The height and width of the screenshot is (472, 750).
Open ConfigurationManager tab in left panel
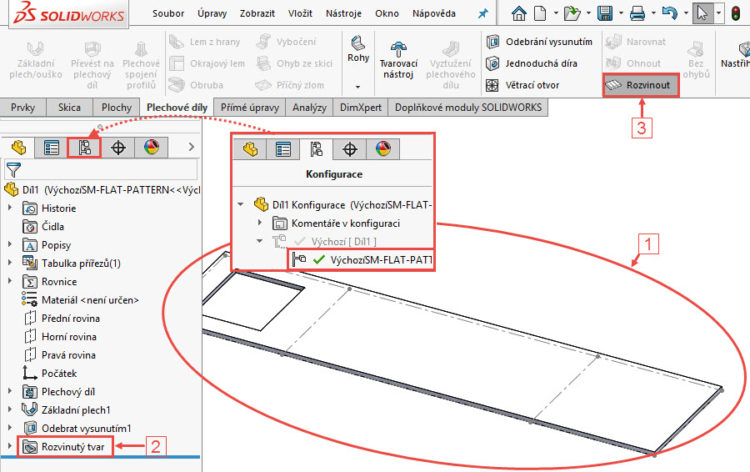click(x=85, y=147)
